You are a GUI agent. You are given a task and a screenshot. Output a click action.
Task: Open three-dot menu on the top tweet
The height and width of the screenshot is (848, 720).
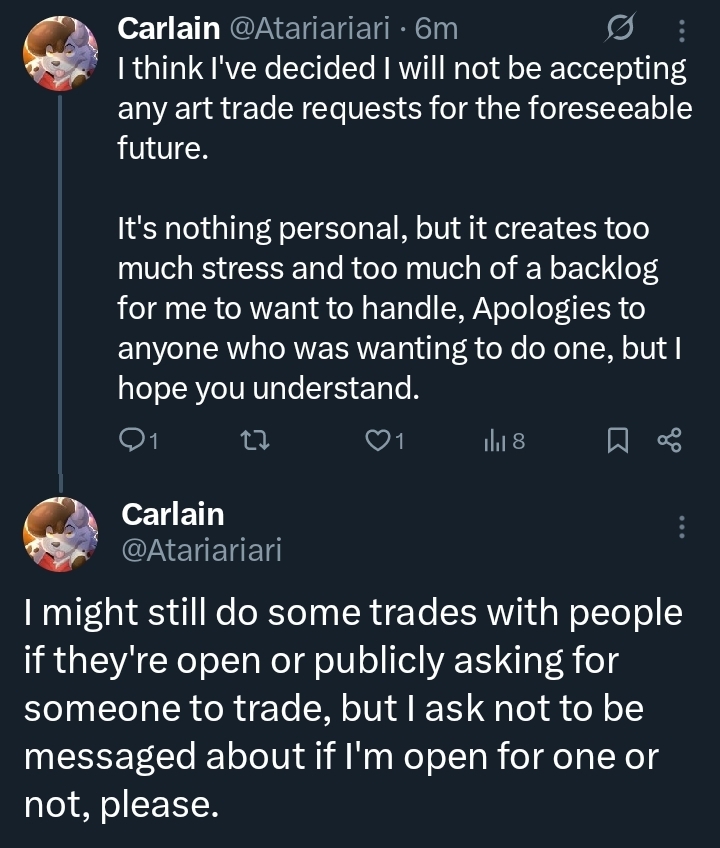682,32
